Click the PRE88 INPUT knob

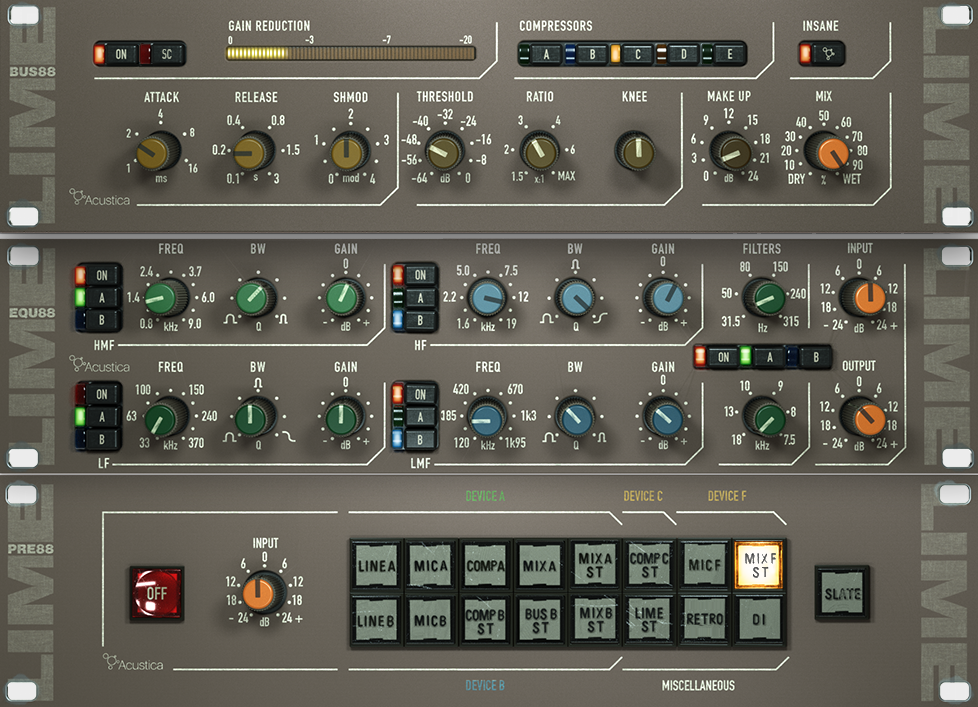click(263, 593)
